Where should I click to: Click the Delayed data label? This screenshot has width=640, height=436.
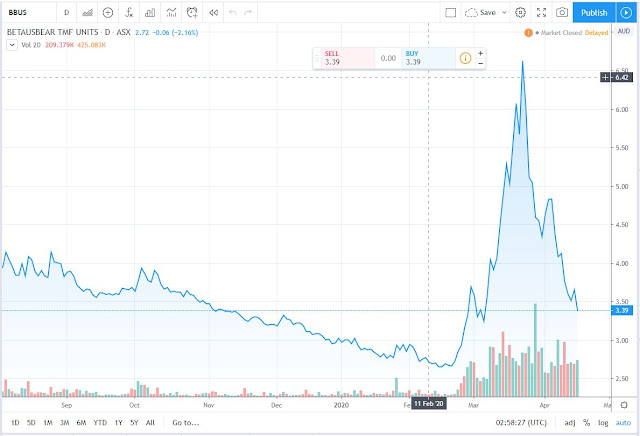coord(596,33)
